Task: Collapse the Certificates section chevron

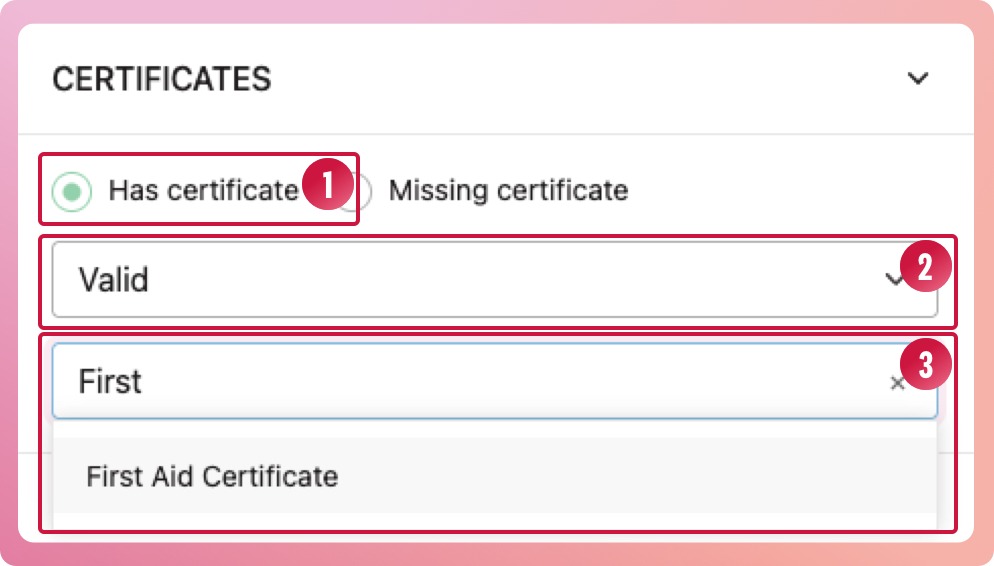Action: coord(917,79)
